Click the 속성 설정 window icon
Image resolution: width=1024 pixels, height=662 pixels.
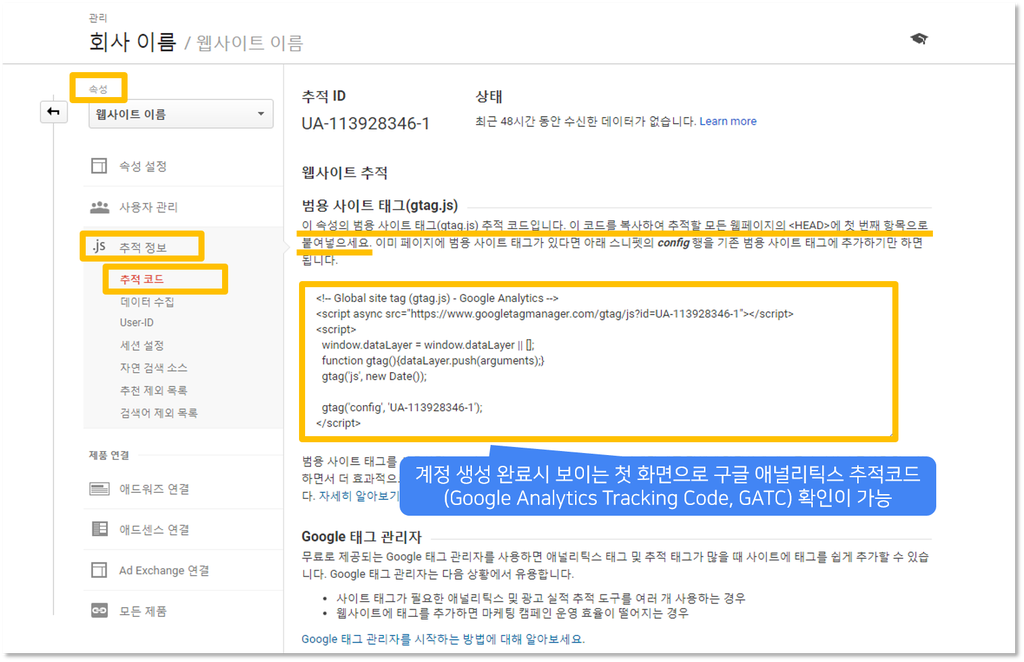pos(99,166)
